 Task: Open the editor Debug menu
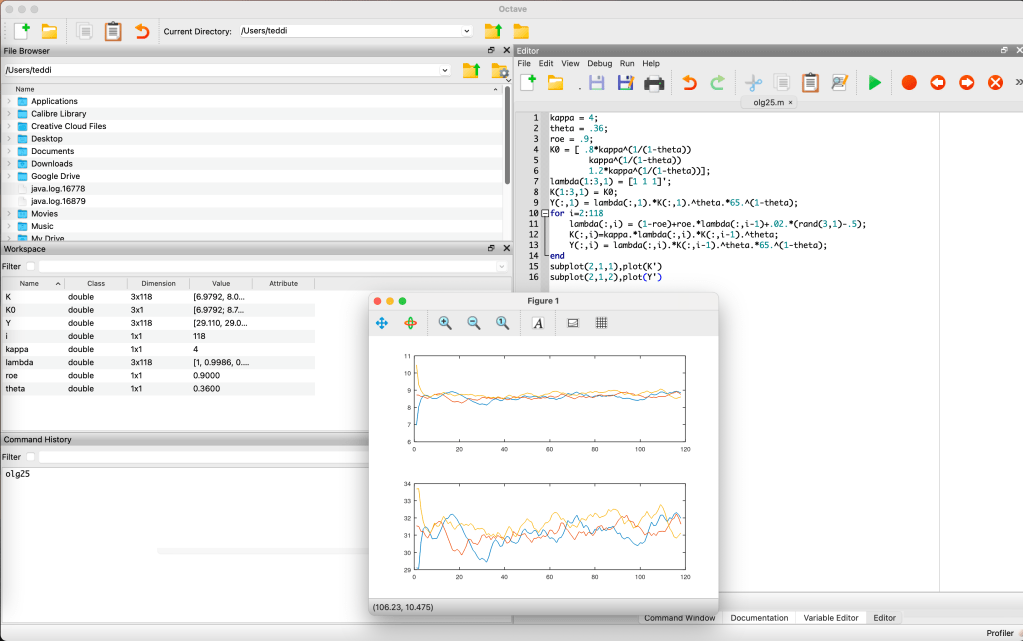(599, 64)
